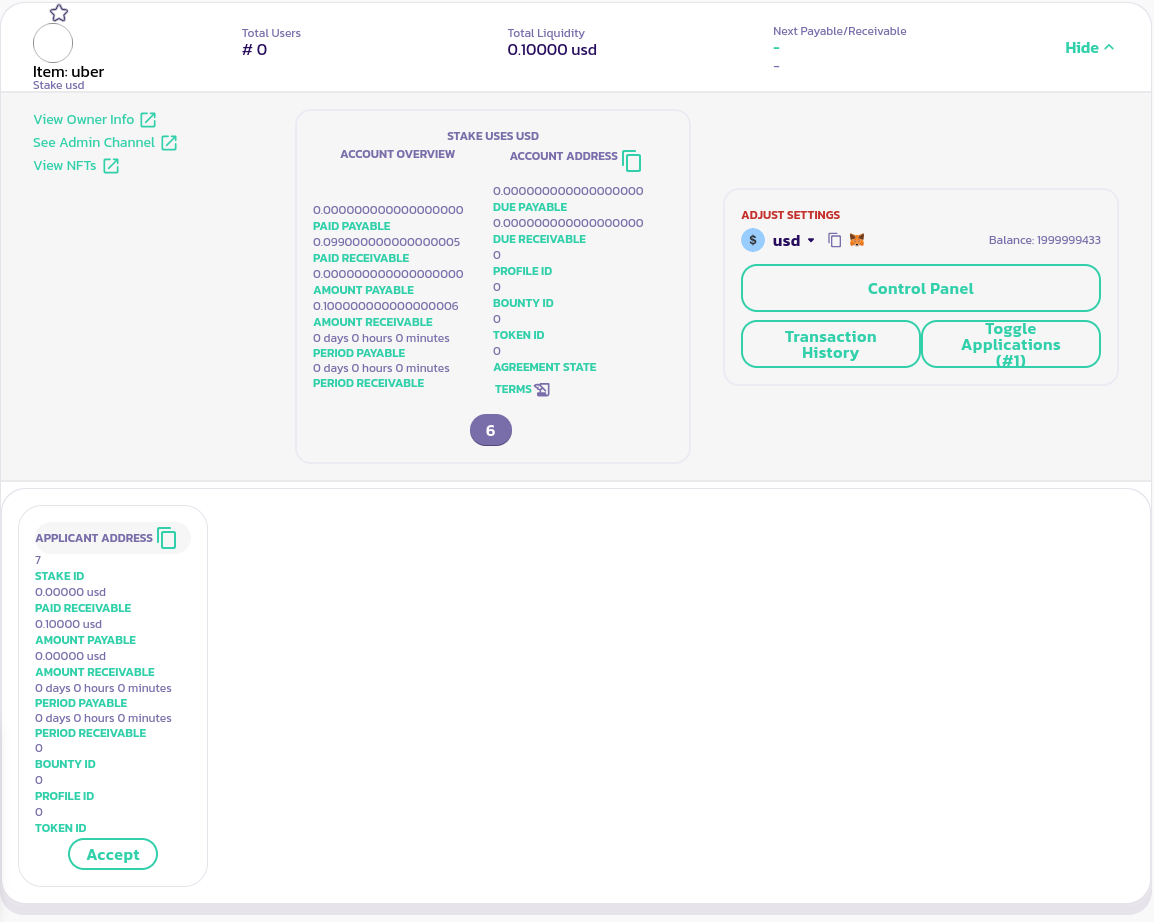Collapse the details with Hide
Image resolution: width=1154 pixels, height=922 pixels.
tap(1081, 48)
